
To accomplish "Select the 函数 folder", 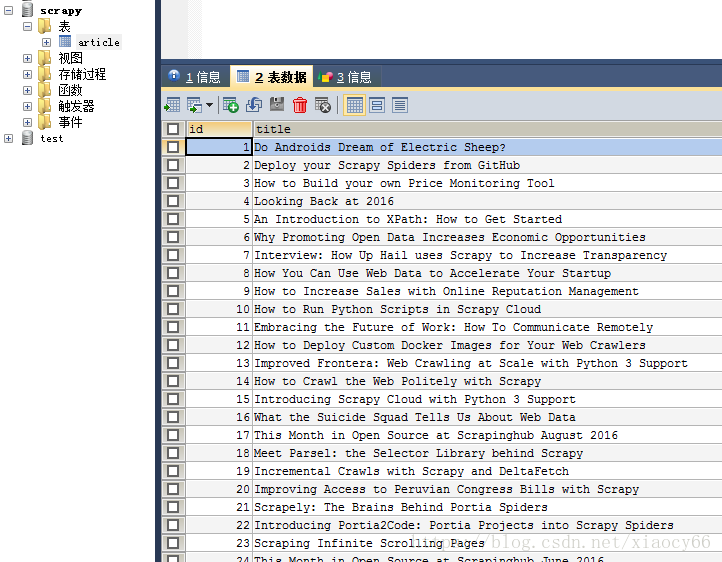I will point(70,90).
